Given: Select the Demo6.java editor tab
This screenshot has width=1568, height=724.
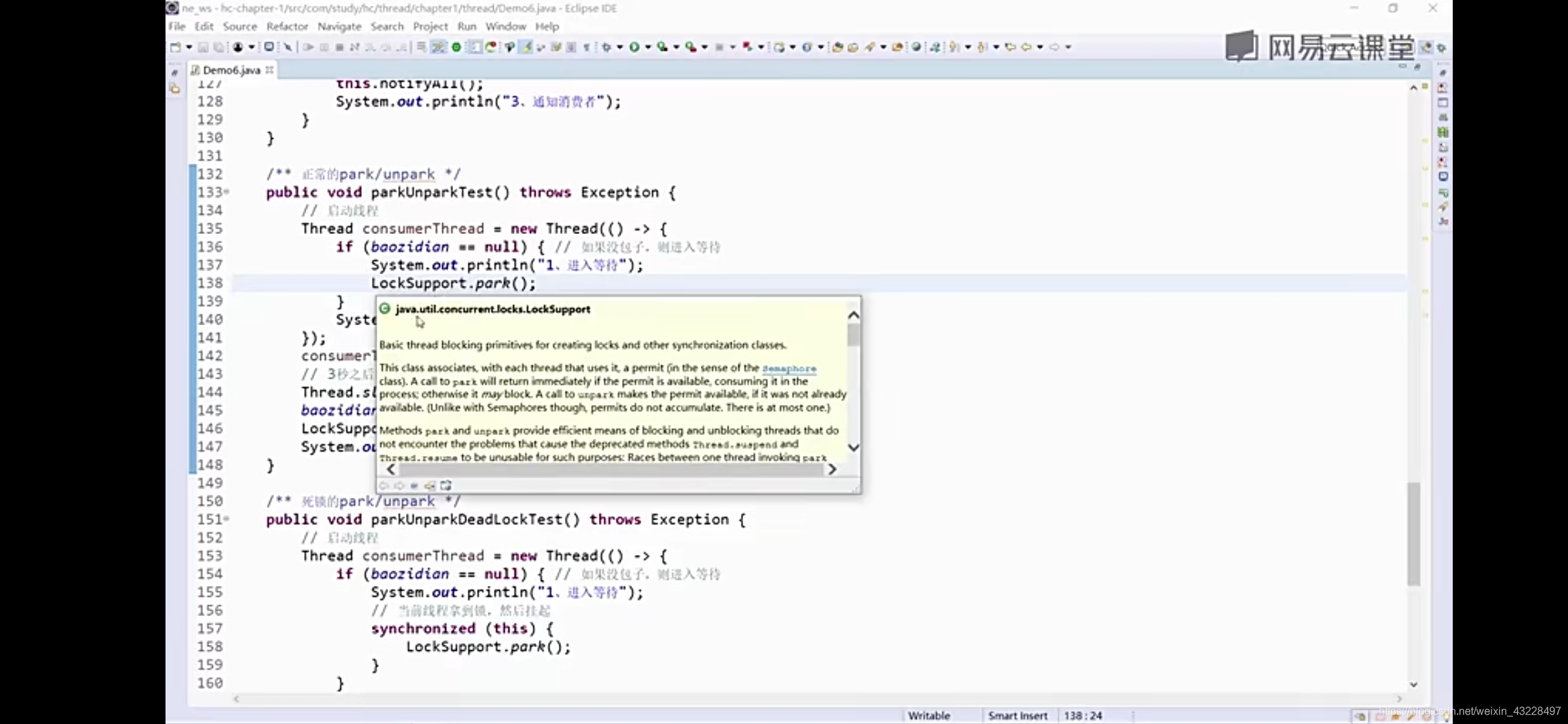Looking at the screenshot, I should click(x=232, y=70).
